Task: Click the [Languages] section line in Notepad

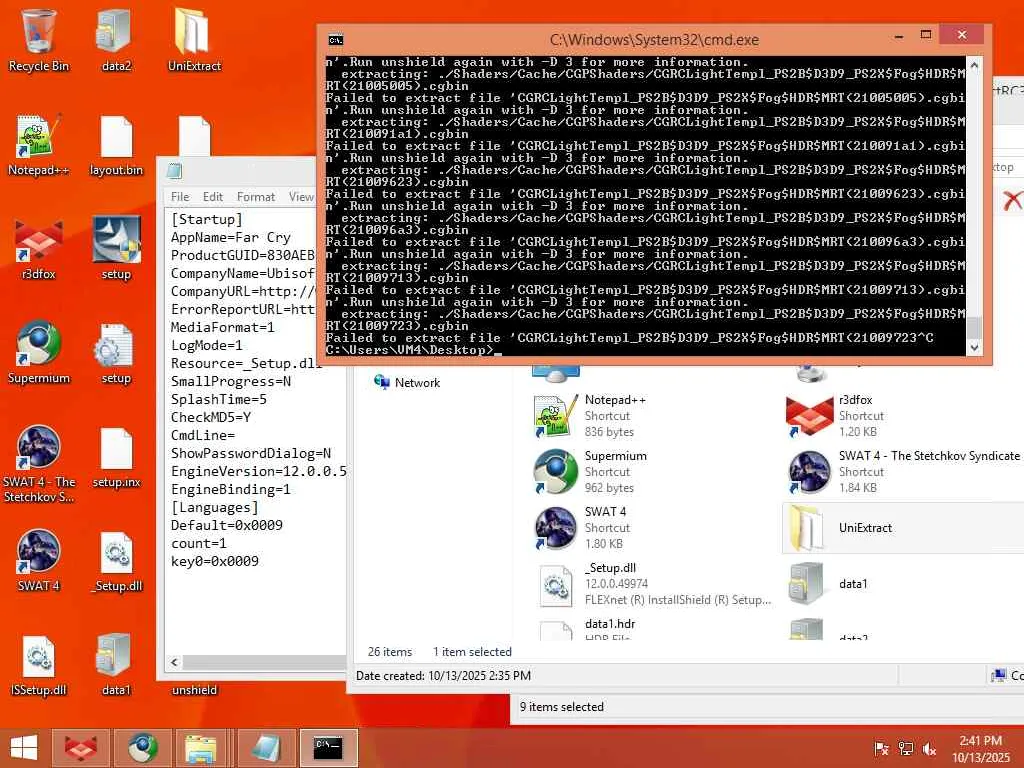Action: point(214,507)
